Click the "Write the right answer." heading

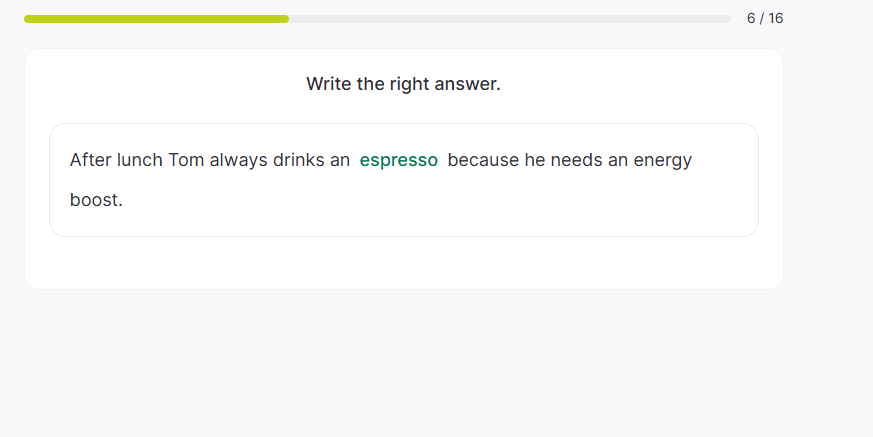click(x=403, y=84)
